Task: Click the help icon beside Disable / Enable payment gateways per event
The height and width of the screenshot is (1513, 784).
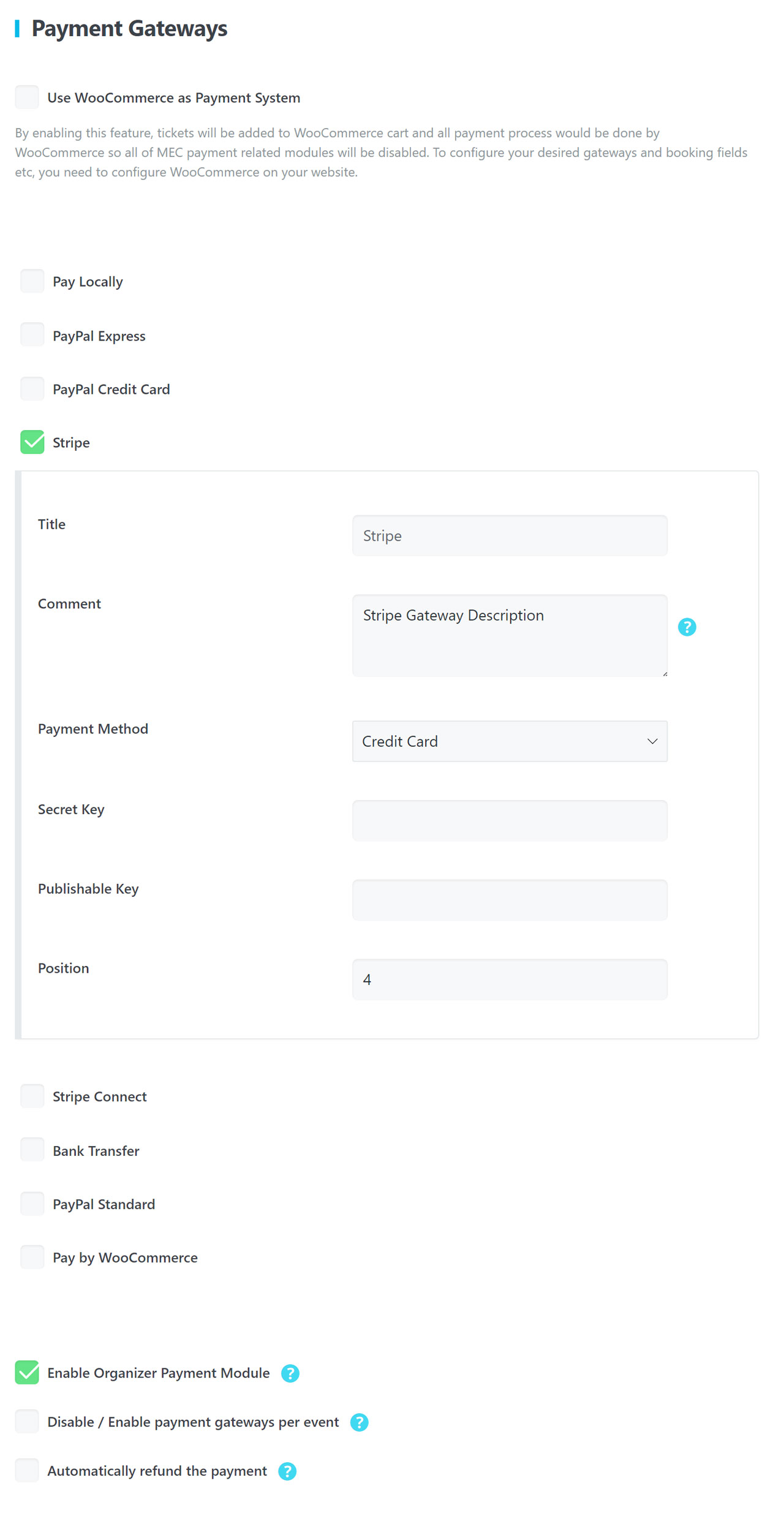Action: (x=360, y=1422)
